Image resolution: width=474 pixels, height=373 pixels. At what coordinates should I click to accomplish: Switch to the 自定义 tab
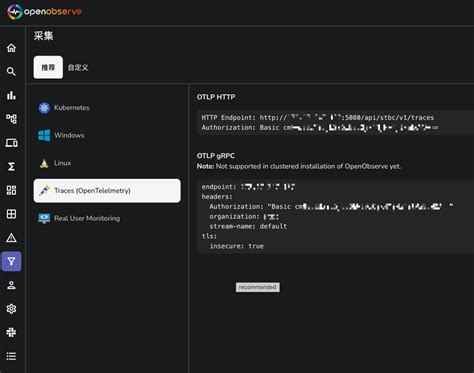tap(78, 67)
